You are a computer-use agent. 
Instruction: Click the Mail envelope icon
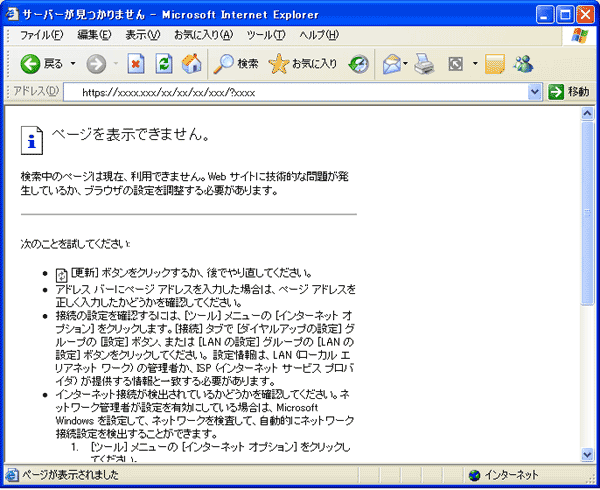click(391, 64)
